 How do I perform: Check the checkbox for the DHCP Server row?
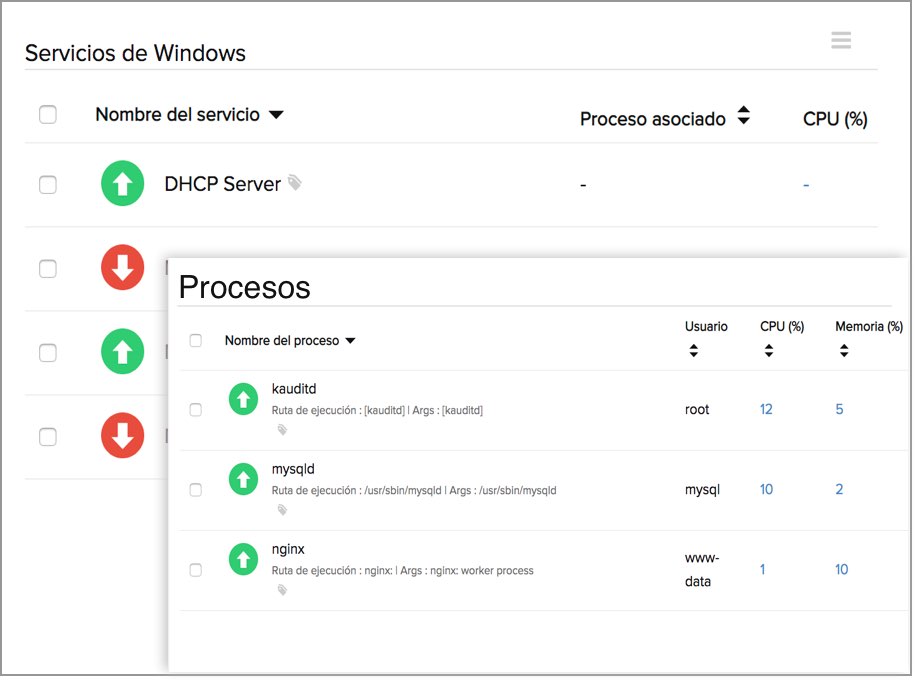click(x=48, y=185)
